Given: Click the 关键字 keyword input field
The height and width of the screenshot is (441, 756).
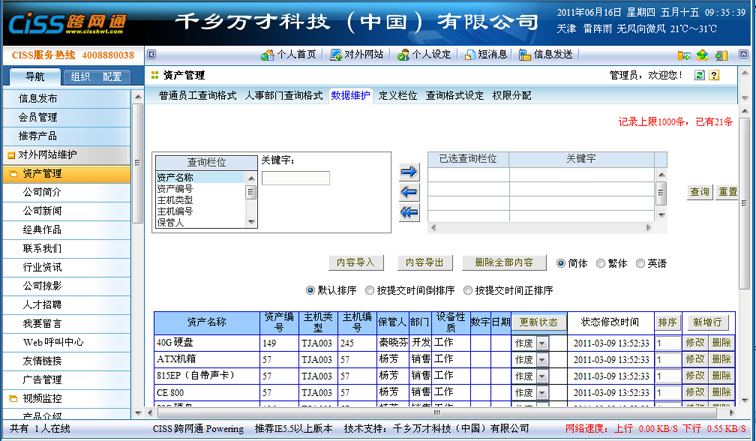Looking at the screenshot, I should tap(295, 178).
